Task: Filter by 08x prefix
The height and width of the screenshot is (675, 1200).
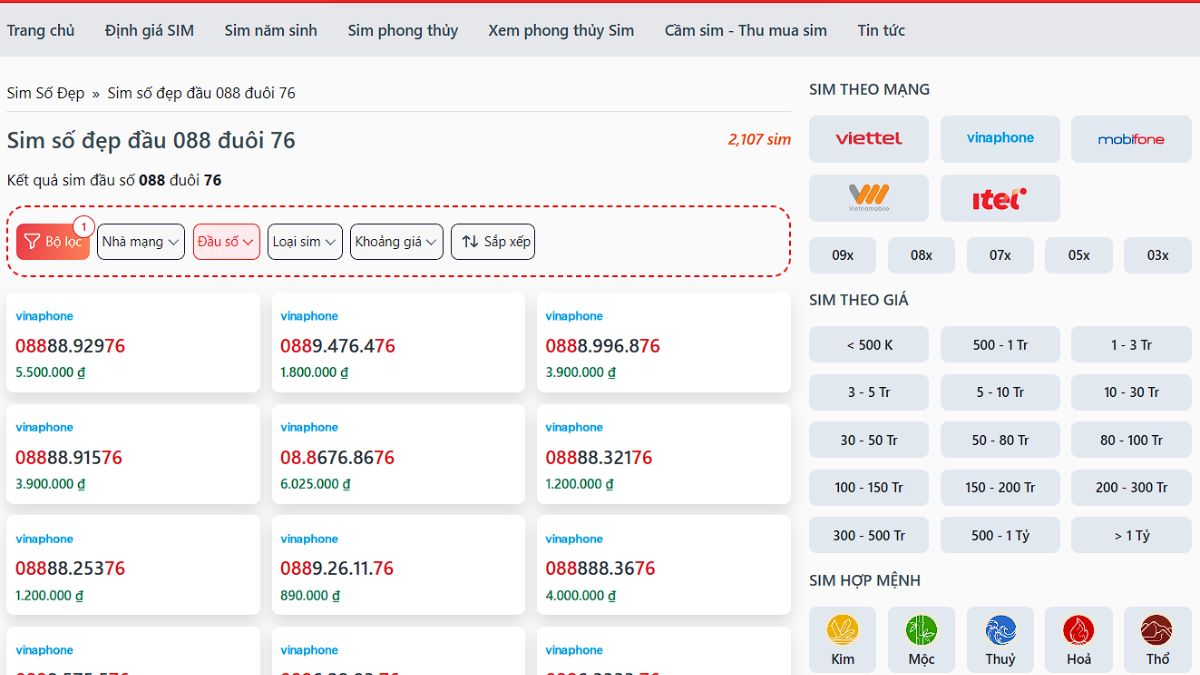Action: [x=921, y=255]
